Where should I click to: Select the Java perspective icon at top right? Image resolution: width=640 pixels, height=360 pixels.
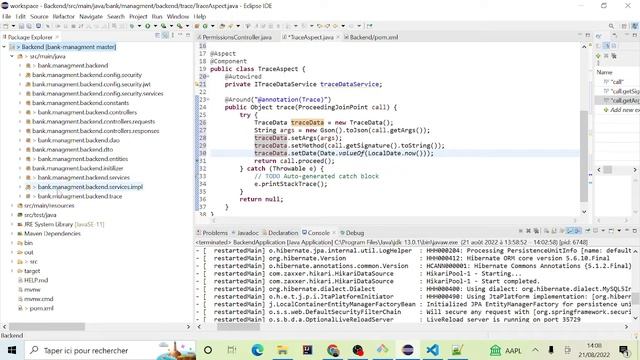635,26
